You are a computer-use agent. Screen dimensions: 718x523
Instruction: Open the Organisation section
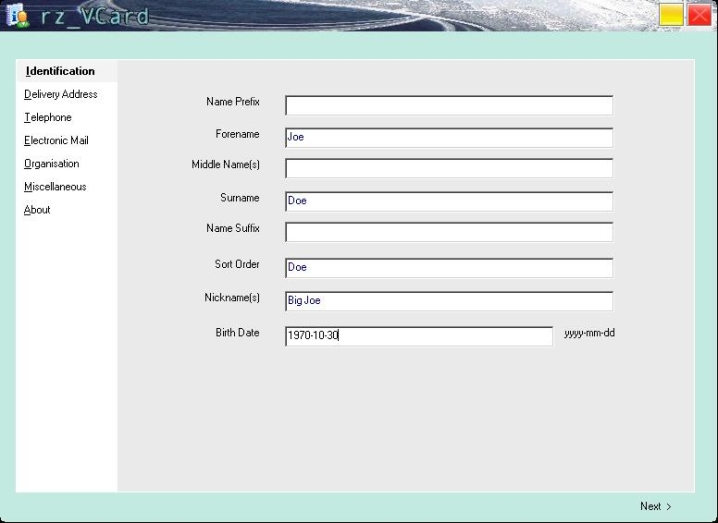click(51, 163)
